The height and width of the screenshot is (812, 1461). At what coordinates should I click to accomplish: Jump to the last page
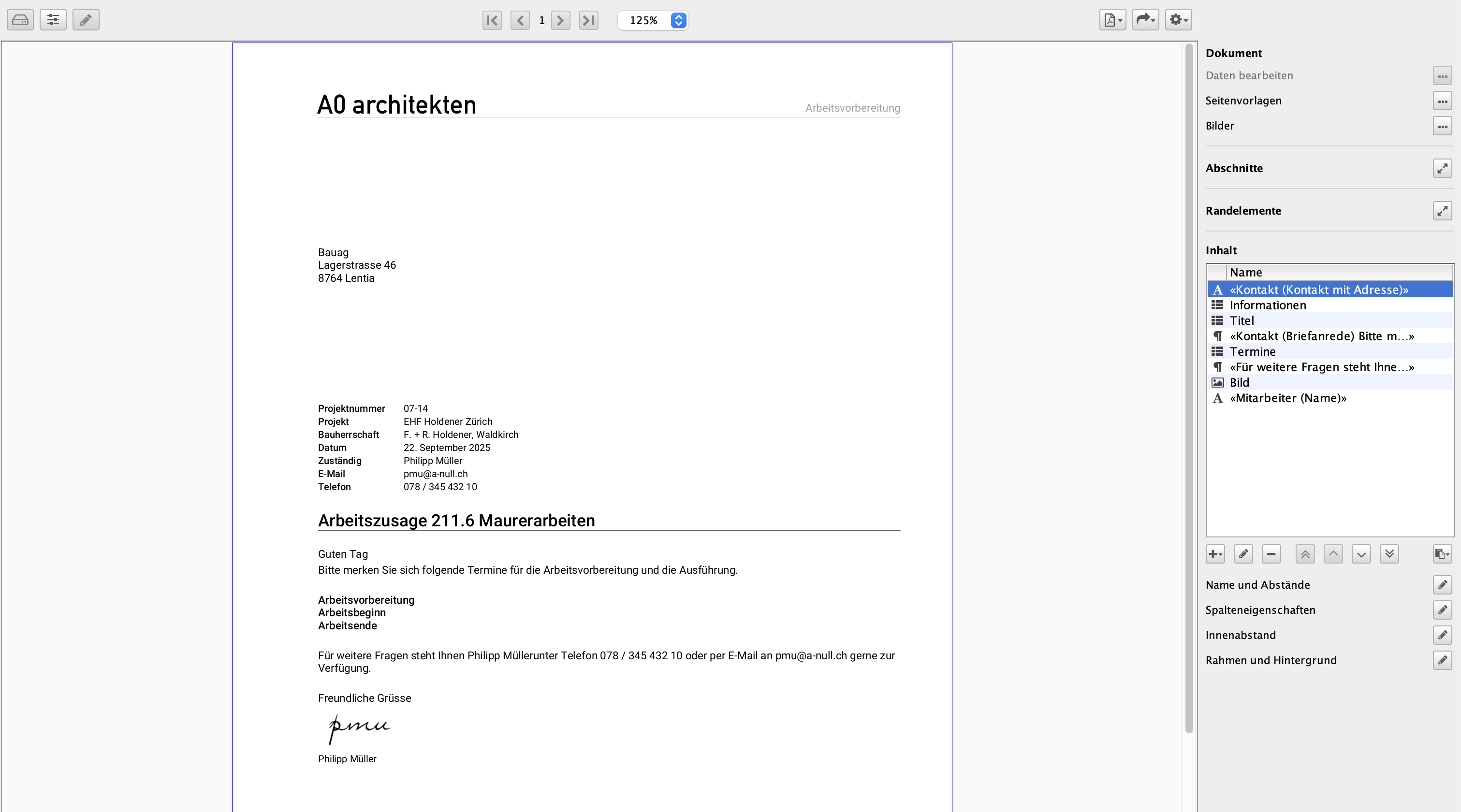588,20
